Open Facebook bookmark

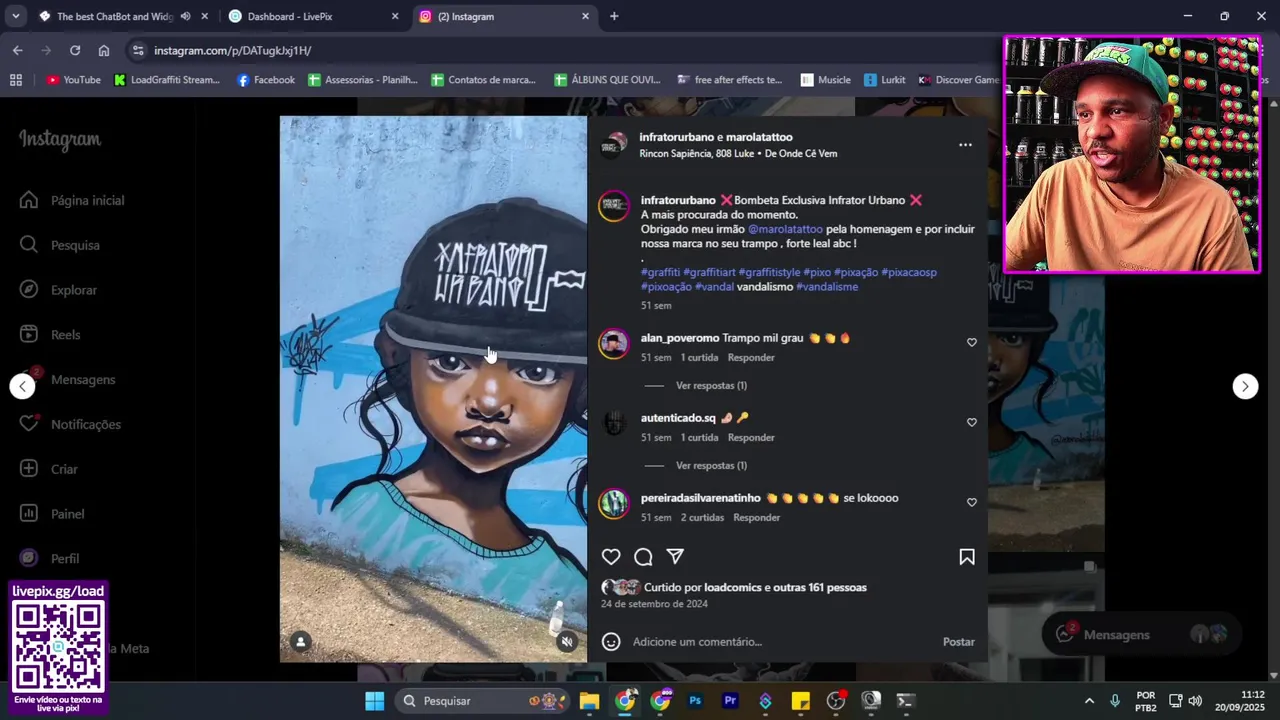click(x=266, y=80)
